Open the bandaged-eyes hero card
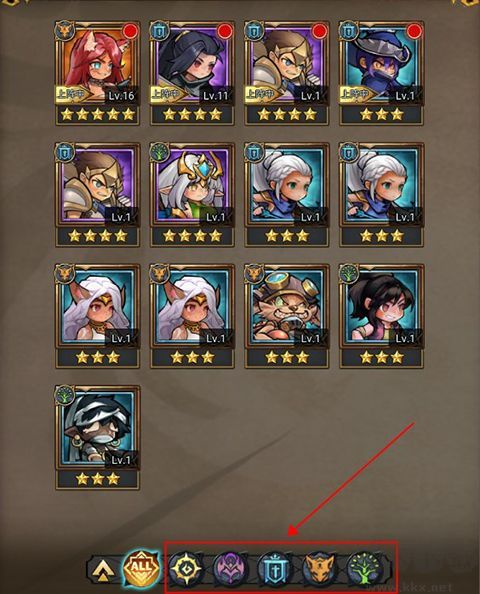 click(97, 438)
